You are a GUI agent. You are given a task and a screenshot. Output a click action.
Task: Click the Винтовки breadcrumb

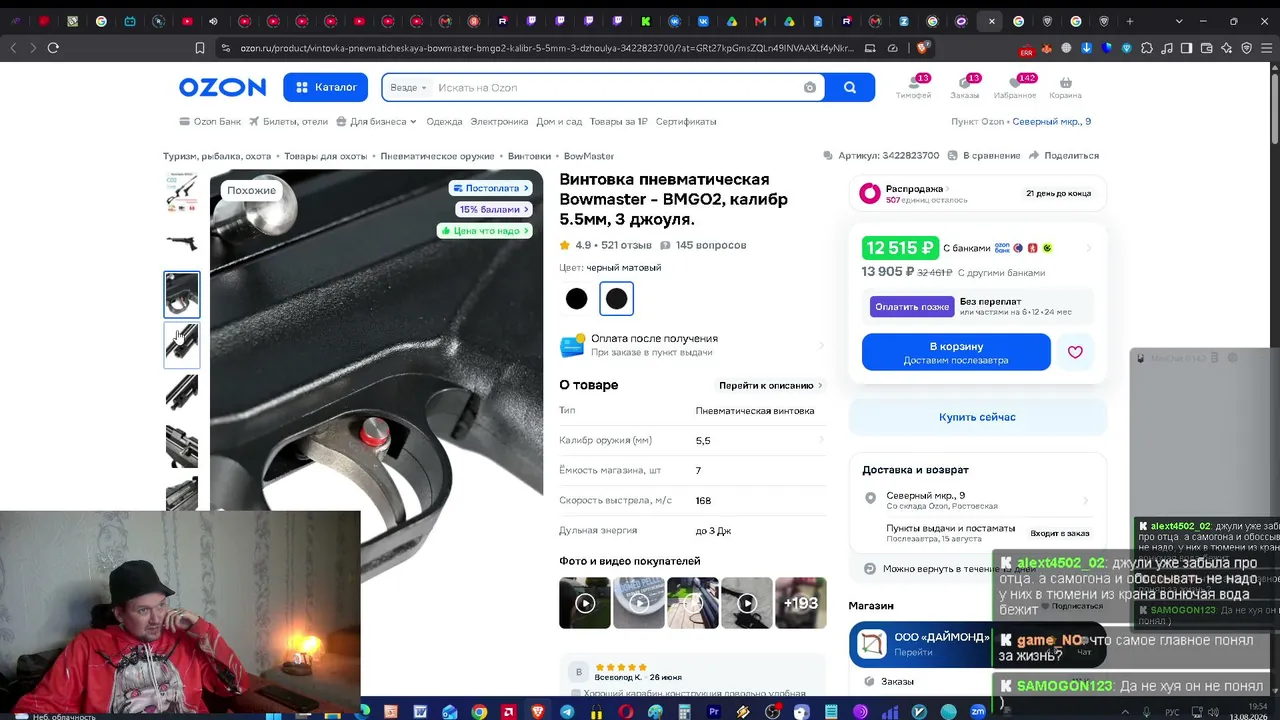coord(529,156)
